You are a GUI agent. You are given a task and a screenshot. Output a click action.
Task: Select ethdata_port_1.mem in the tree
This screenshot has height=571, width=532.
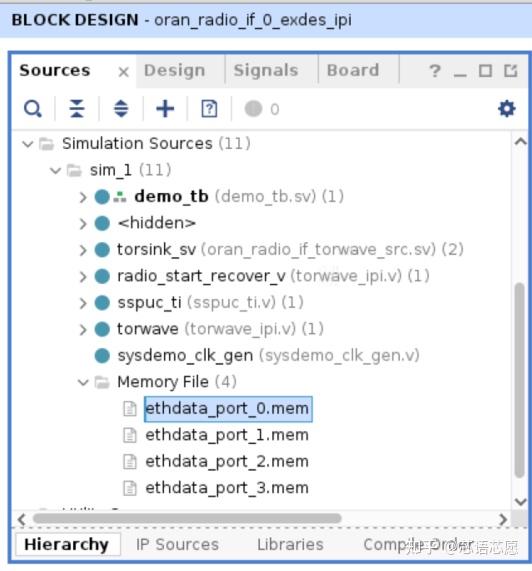pos(227,435)
